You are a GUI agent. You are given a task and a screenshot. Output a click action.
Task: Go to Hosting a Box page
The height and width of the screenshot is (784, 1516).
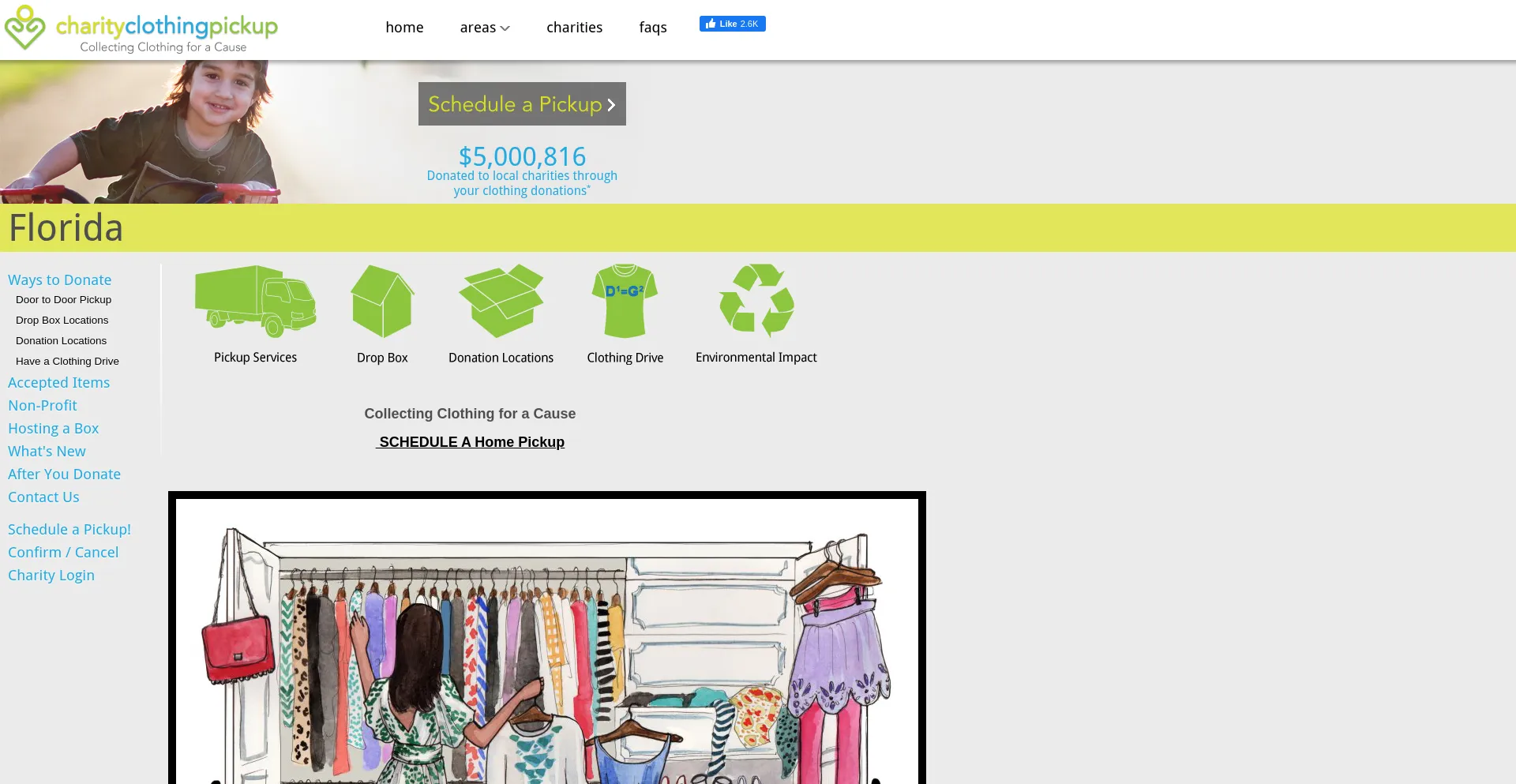[x=53, y=429]
